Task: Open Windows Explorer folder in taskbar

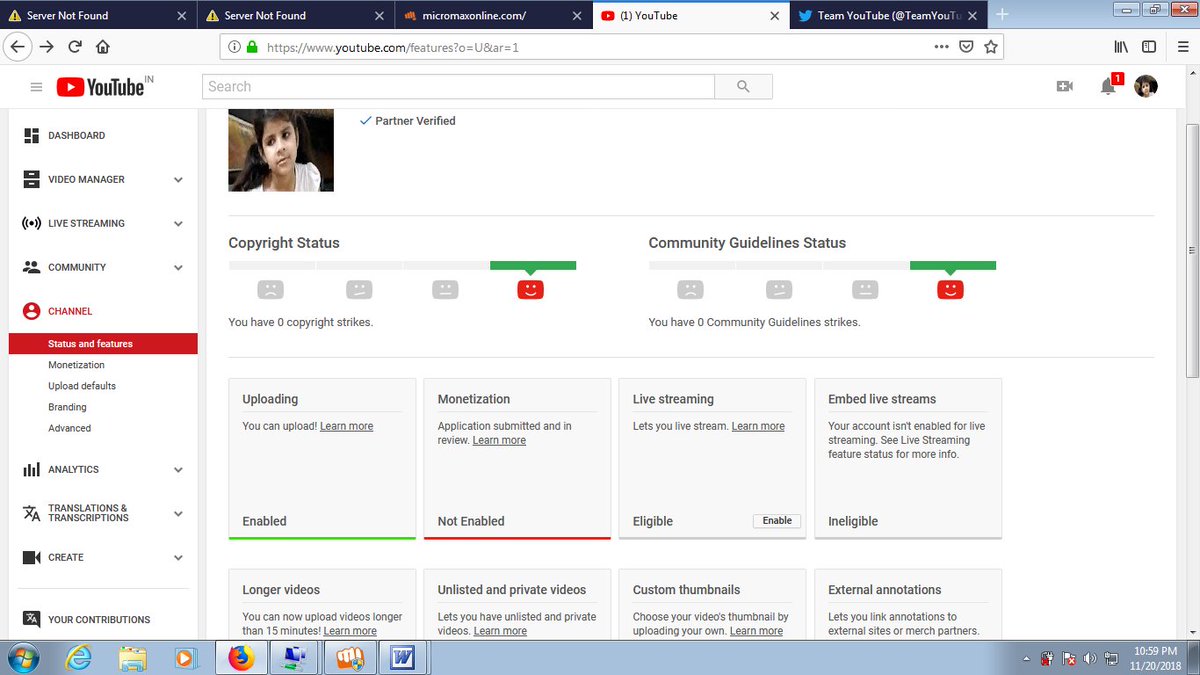Action: [x=132, y=658]
